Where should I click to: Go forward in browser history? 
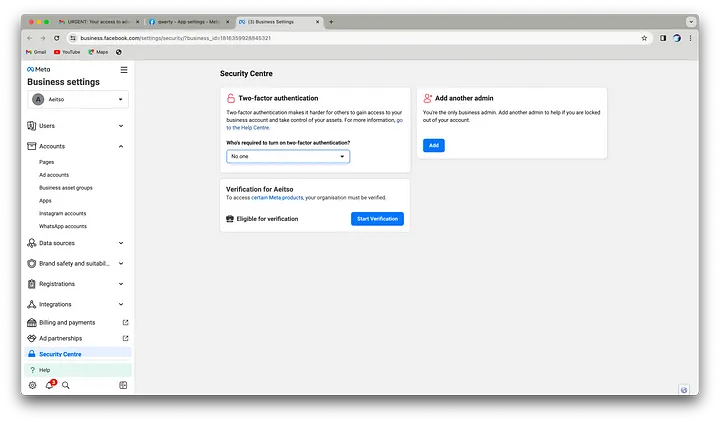pyautogui.click(x=43, y=38)
